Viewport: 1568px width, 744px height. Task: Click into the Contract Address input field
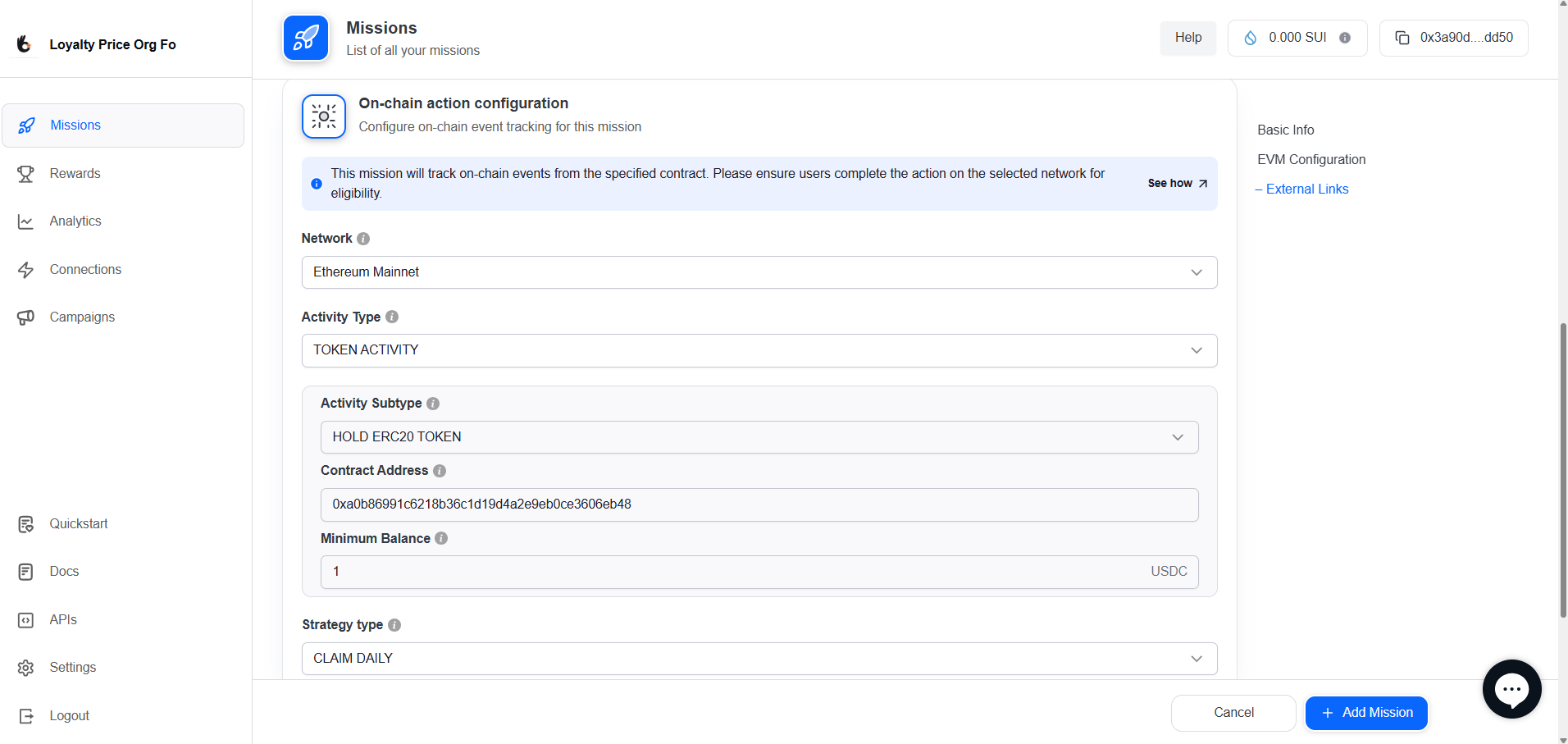coord(759,504)
